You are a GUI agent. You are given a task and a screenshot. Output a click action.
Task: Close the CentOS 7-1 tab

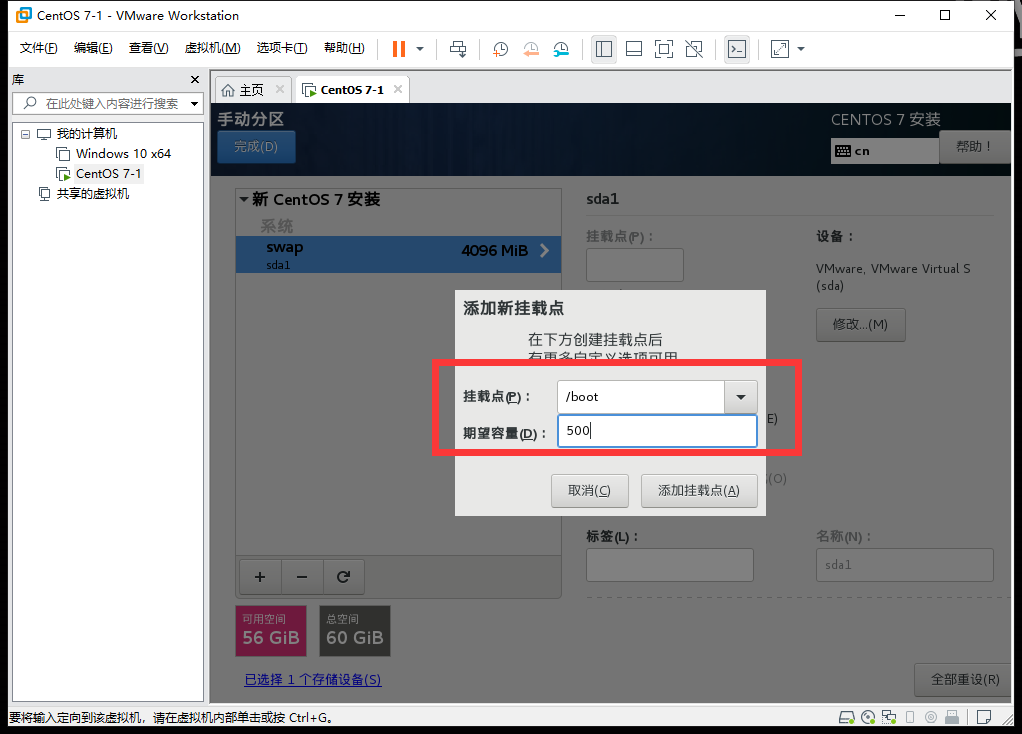[x=398, y=89]
